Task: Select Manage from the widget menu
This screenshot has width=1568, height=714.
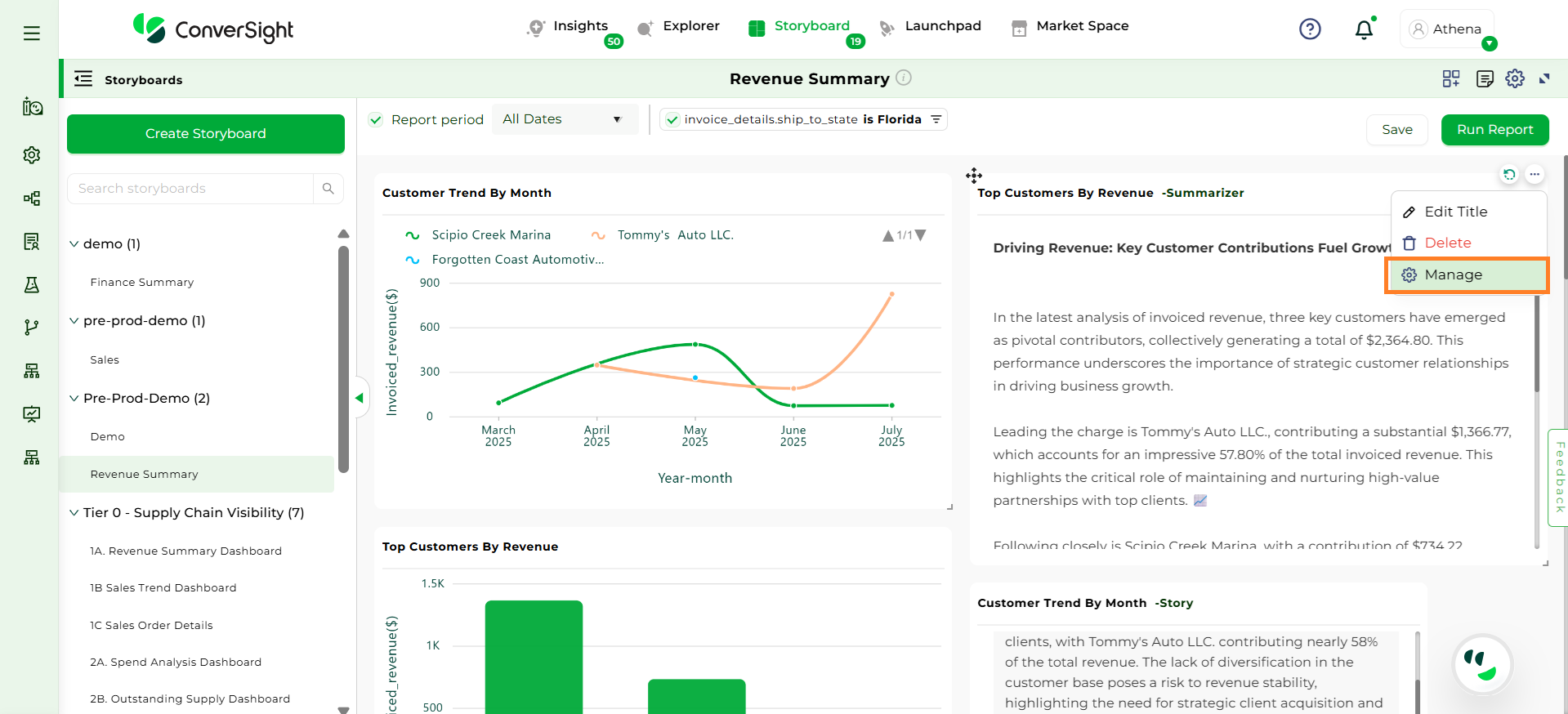Action: click(1453, 275)
